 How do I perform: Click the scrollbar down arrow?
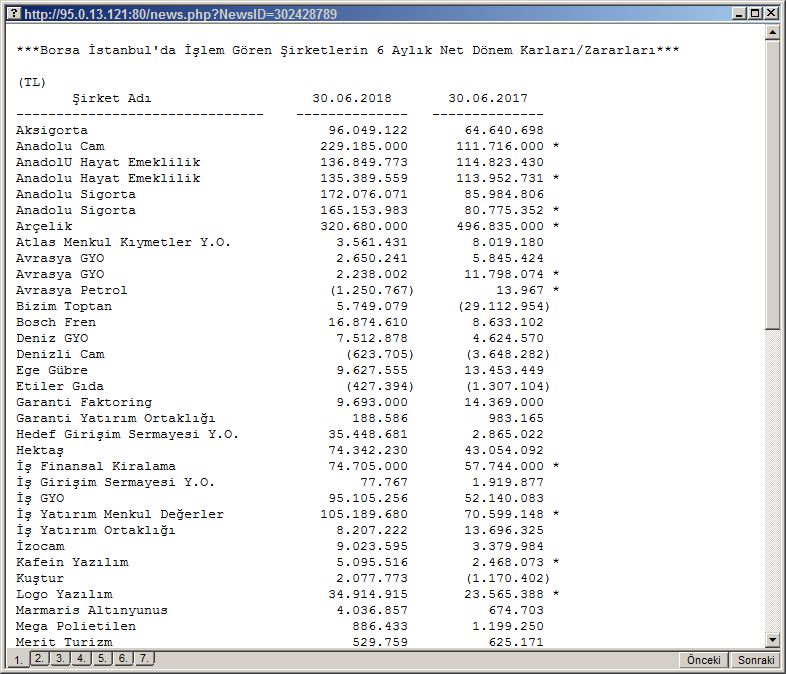pyautogui.click(x=772, y=639)
